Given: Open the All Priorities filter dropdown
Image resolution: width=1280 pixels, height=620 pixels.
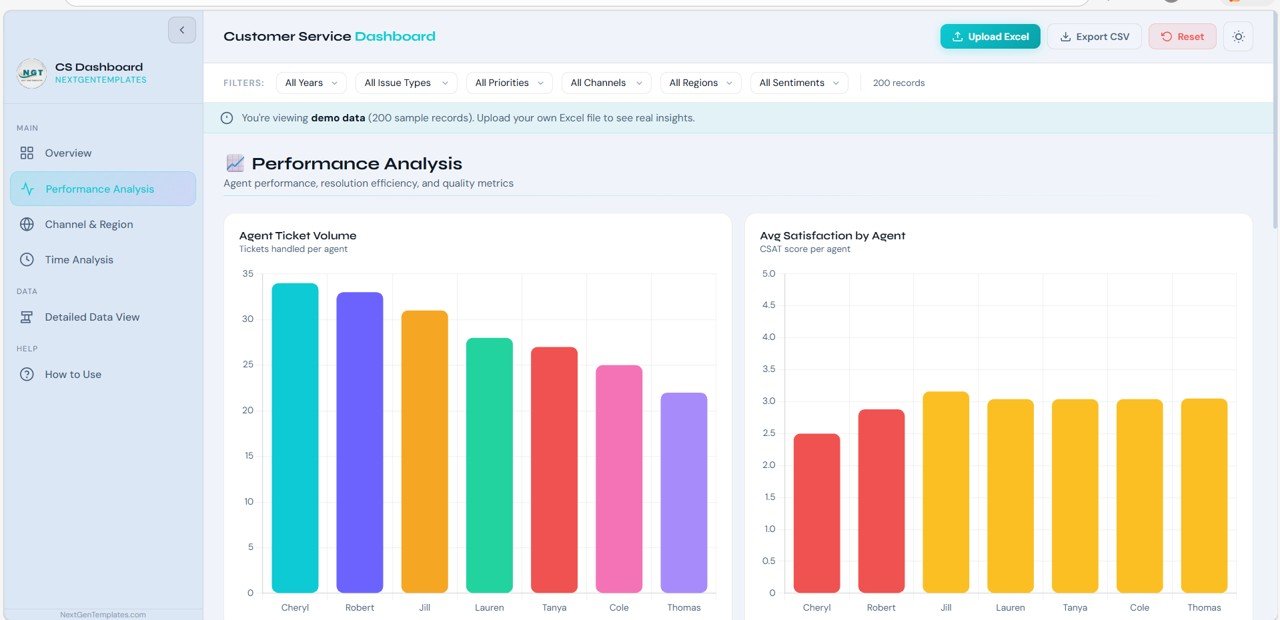Looking at the screenshot, I should pyautogui.click(x=509, y=83).
